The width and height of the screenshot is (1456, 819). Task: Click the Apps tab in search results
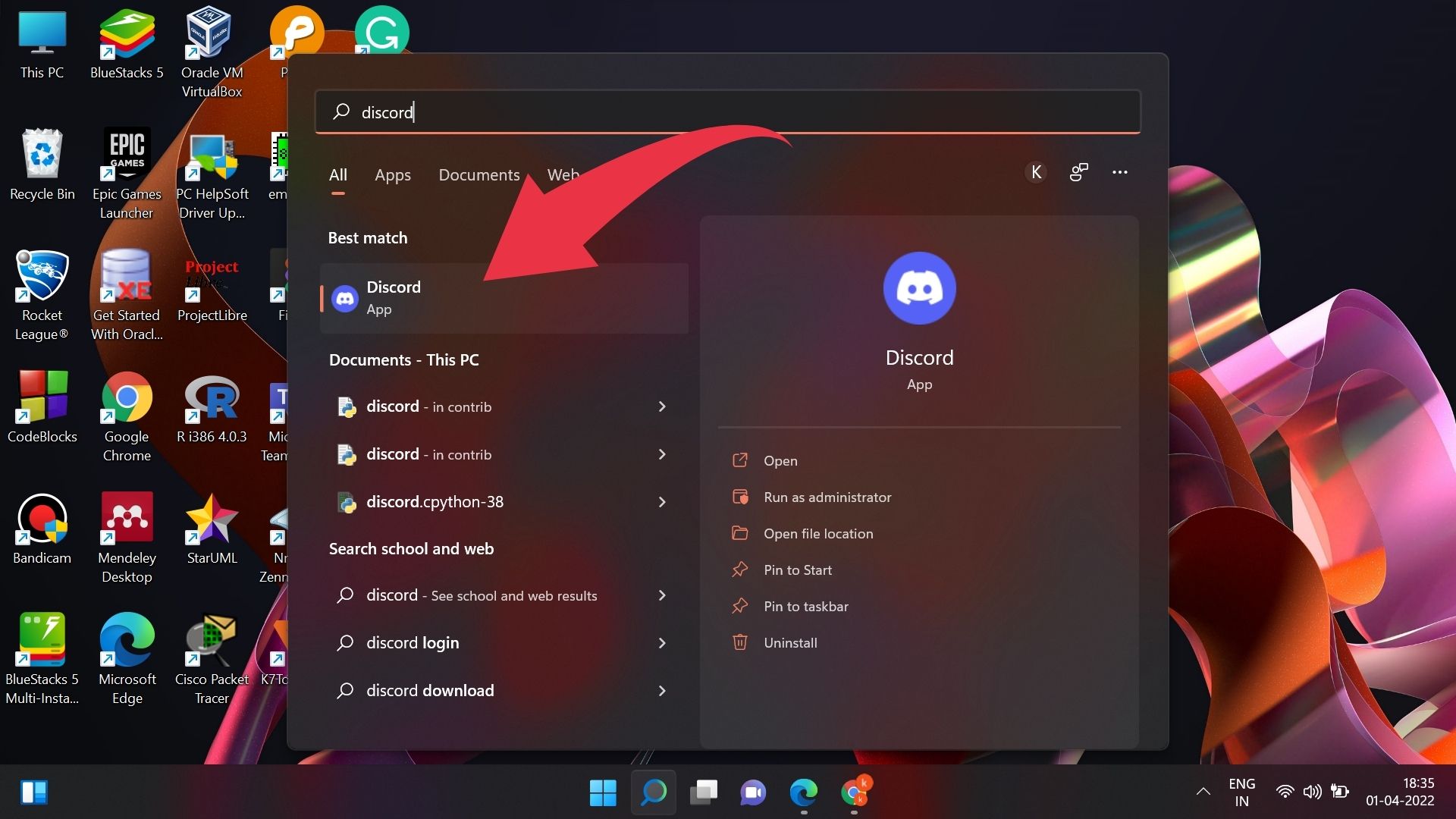pos(393,174)
